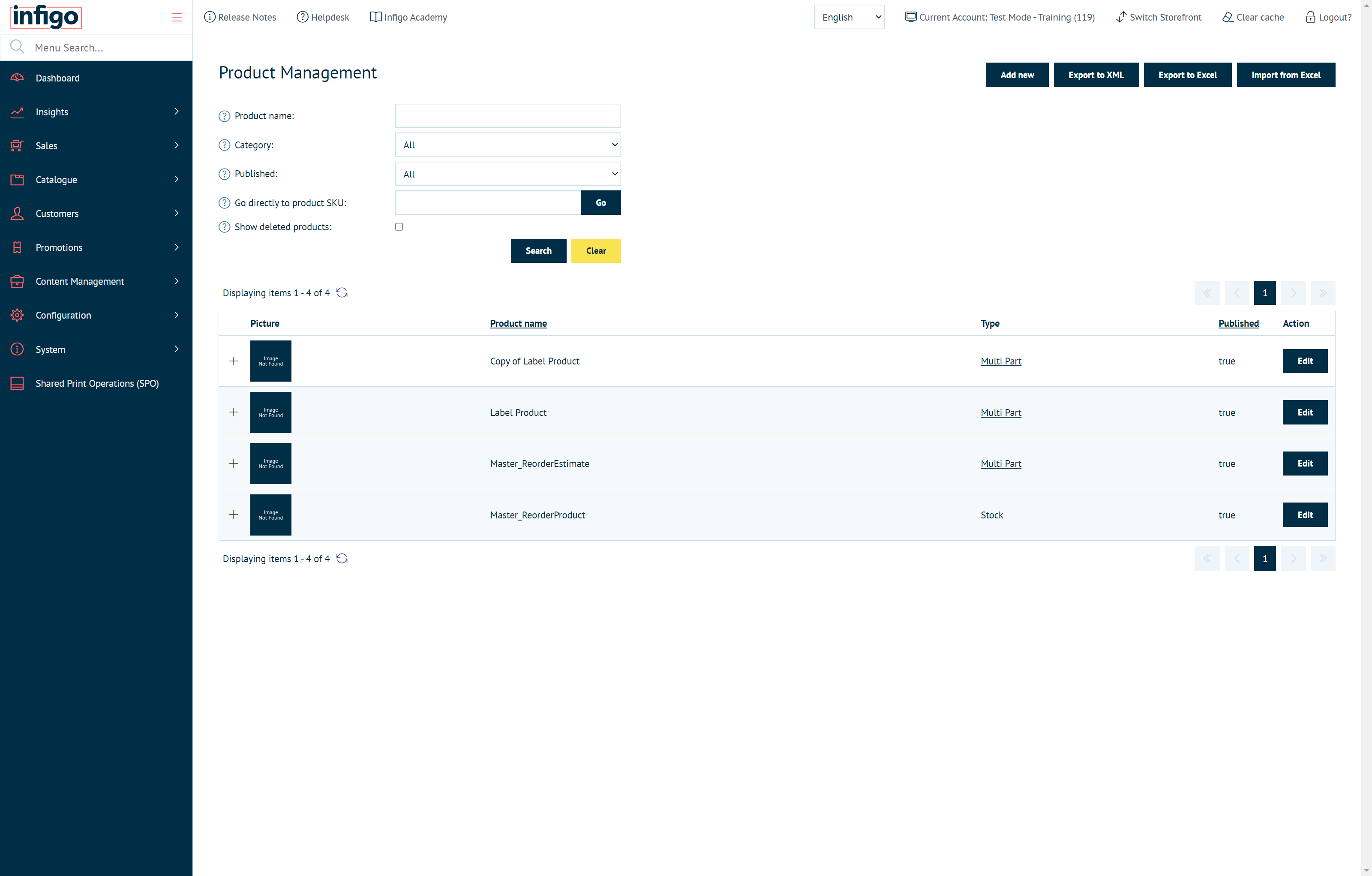This screenshot has width=1372, height=876.
Task: Click the Menu Search input
Action: coord(108,47)
